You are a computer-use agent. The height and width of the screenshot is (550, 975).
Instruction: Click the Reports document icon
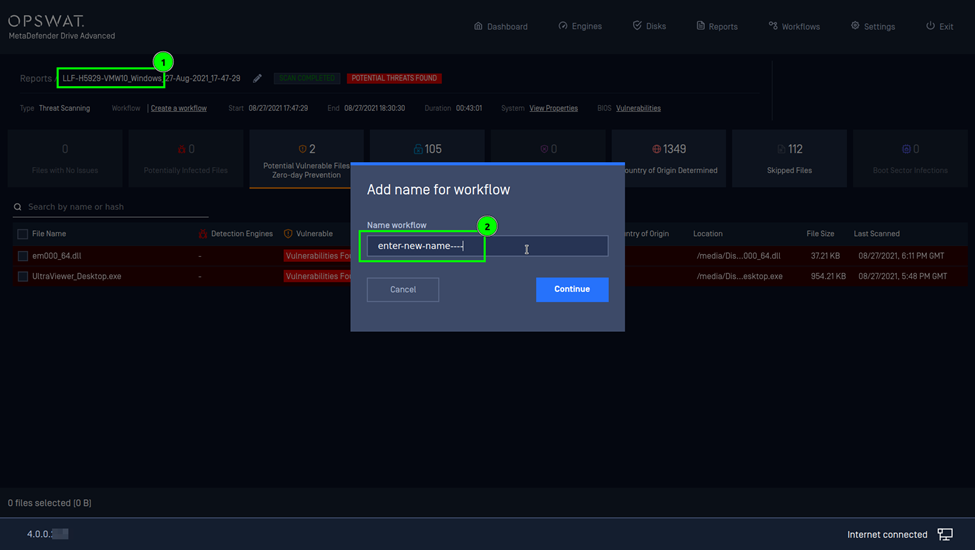(x=700, y=25)
